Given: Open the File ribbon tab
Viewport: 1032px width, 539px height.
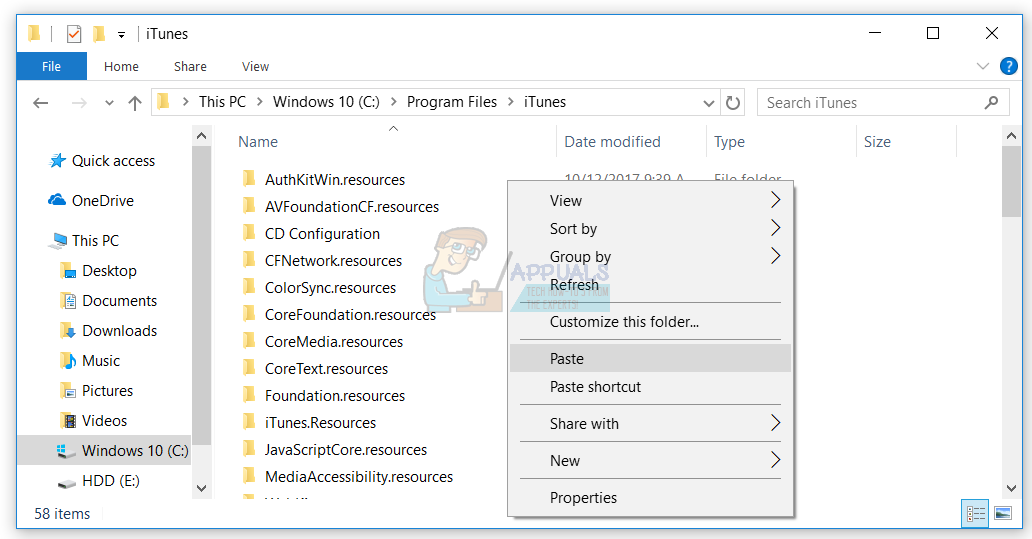Looking at the screenshot, I should 51,66.
